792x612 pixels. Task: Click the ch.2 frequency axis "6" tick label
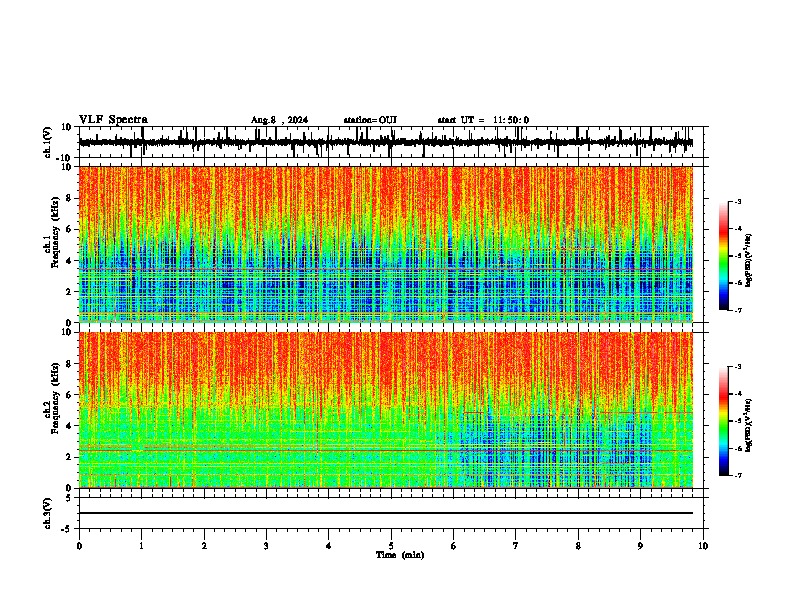69,395
